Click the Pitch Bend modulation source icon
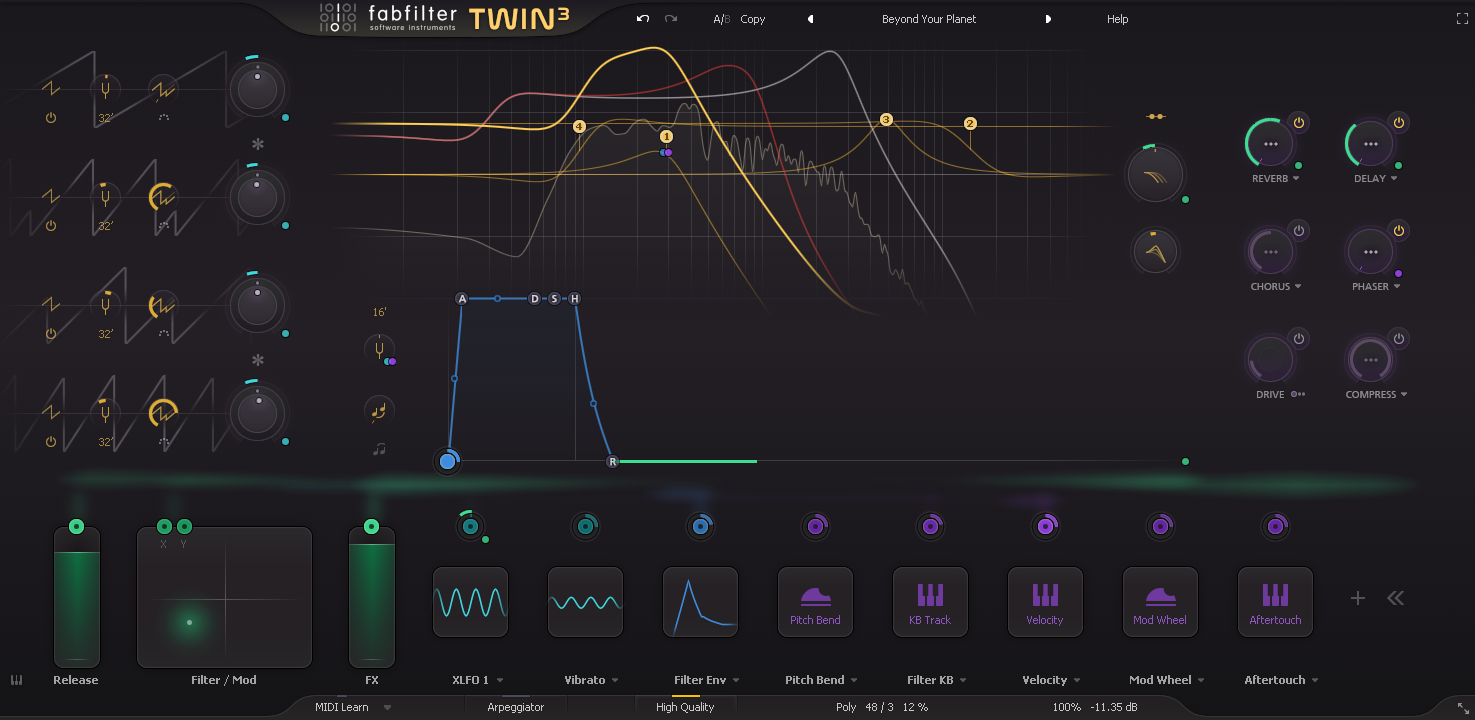Viewport: 1475px width, 720px height. (x=815, y=602)
